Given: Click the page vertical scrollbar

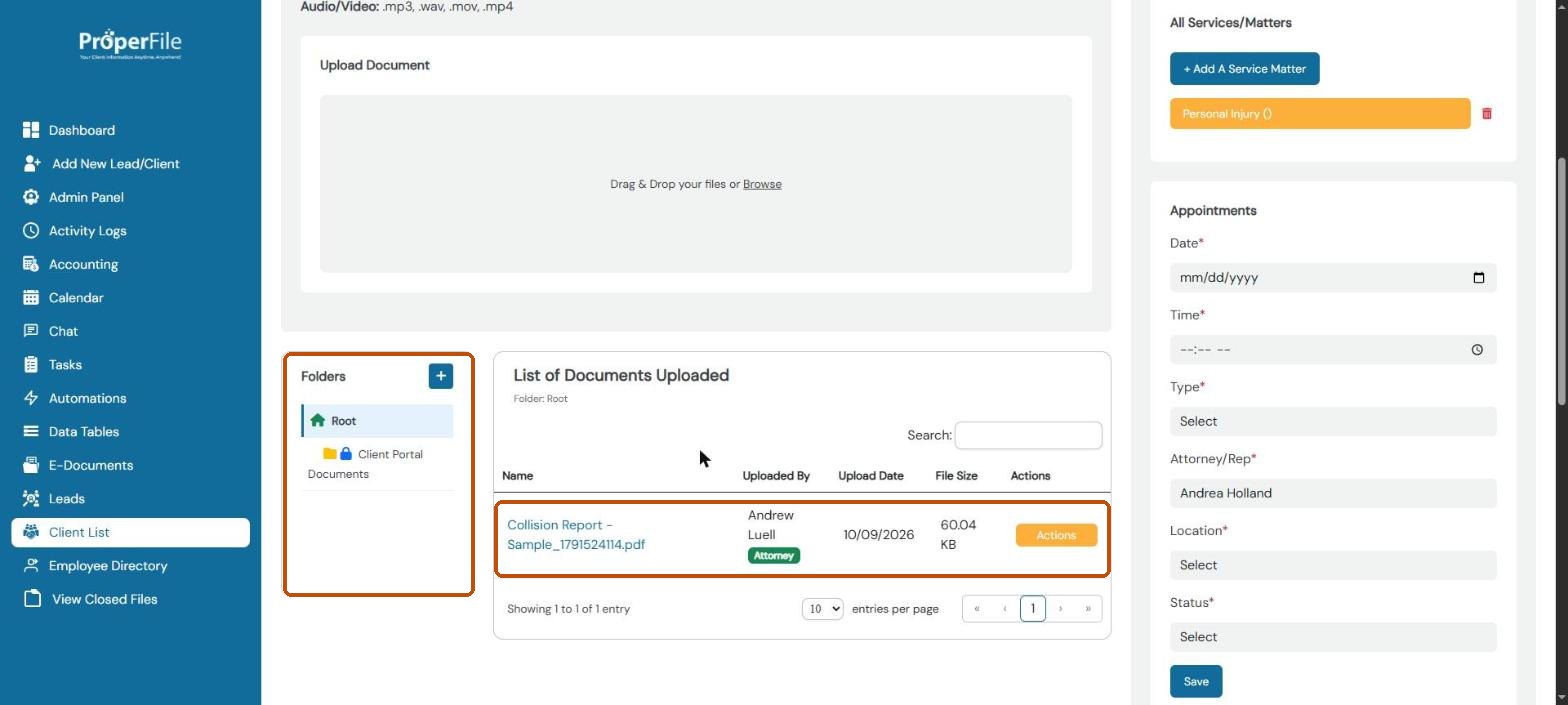Looking at the screenshot, I should click(1561, 280).
